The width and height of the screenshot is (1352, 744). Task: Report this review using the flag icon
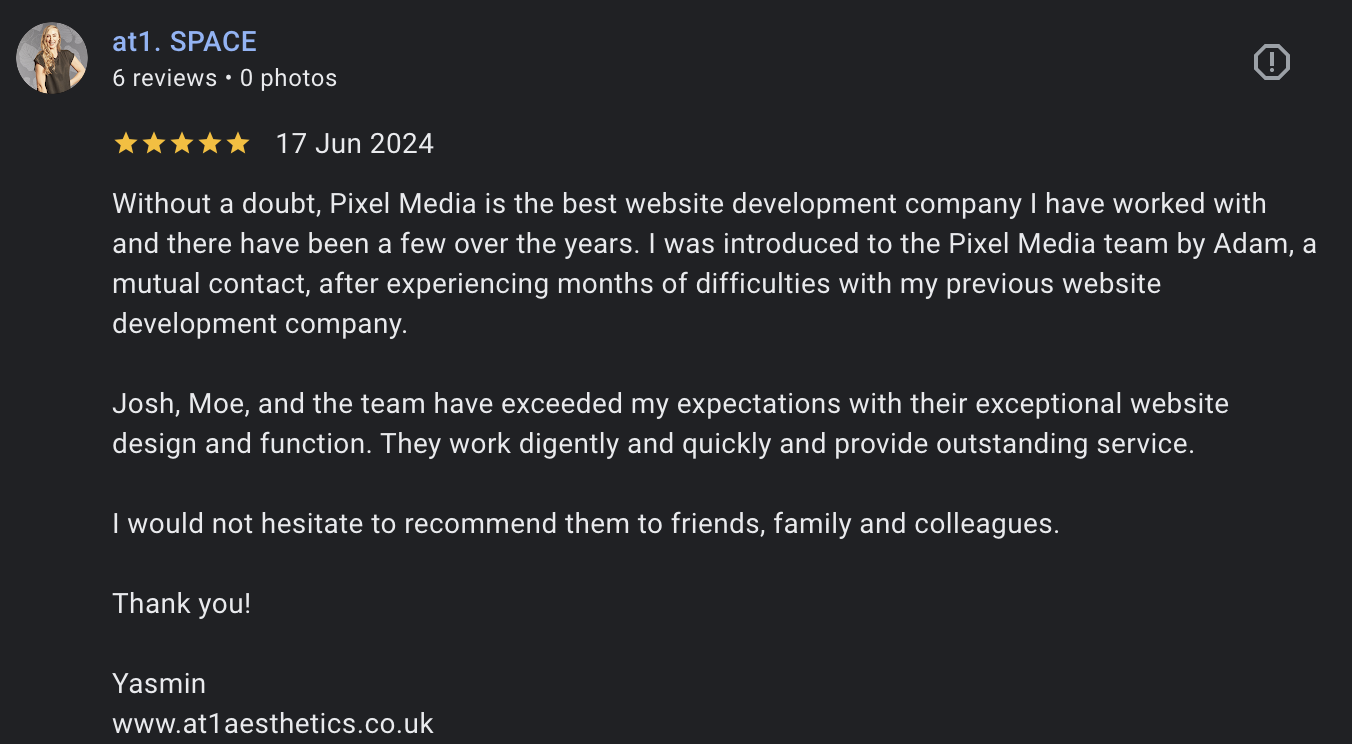1271,63
